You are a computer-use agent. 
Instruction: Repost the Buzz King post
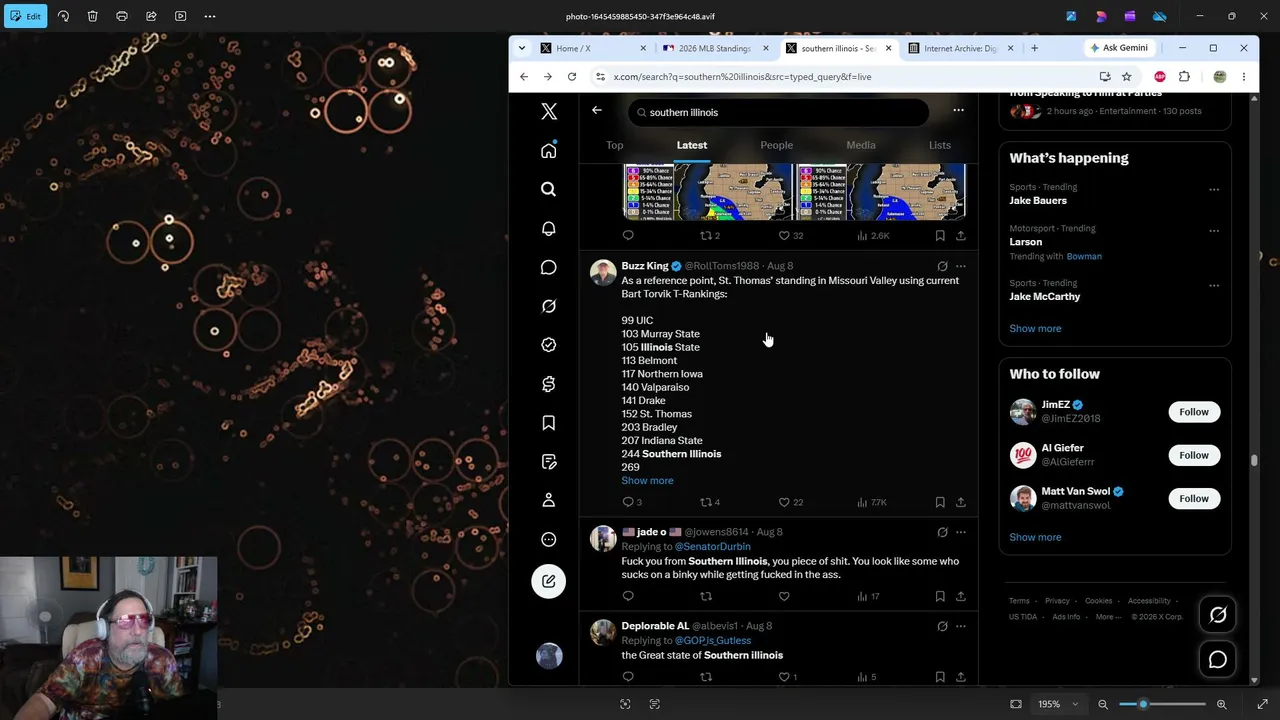[x=706, y=502]
